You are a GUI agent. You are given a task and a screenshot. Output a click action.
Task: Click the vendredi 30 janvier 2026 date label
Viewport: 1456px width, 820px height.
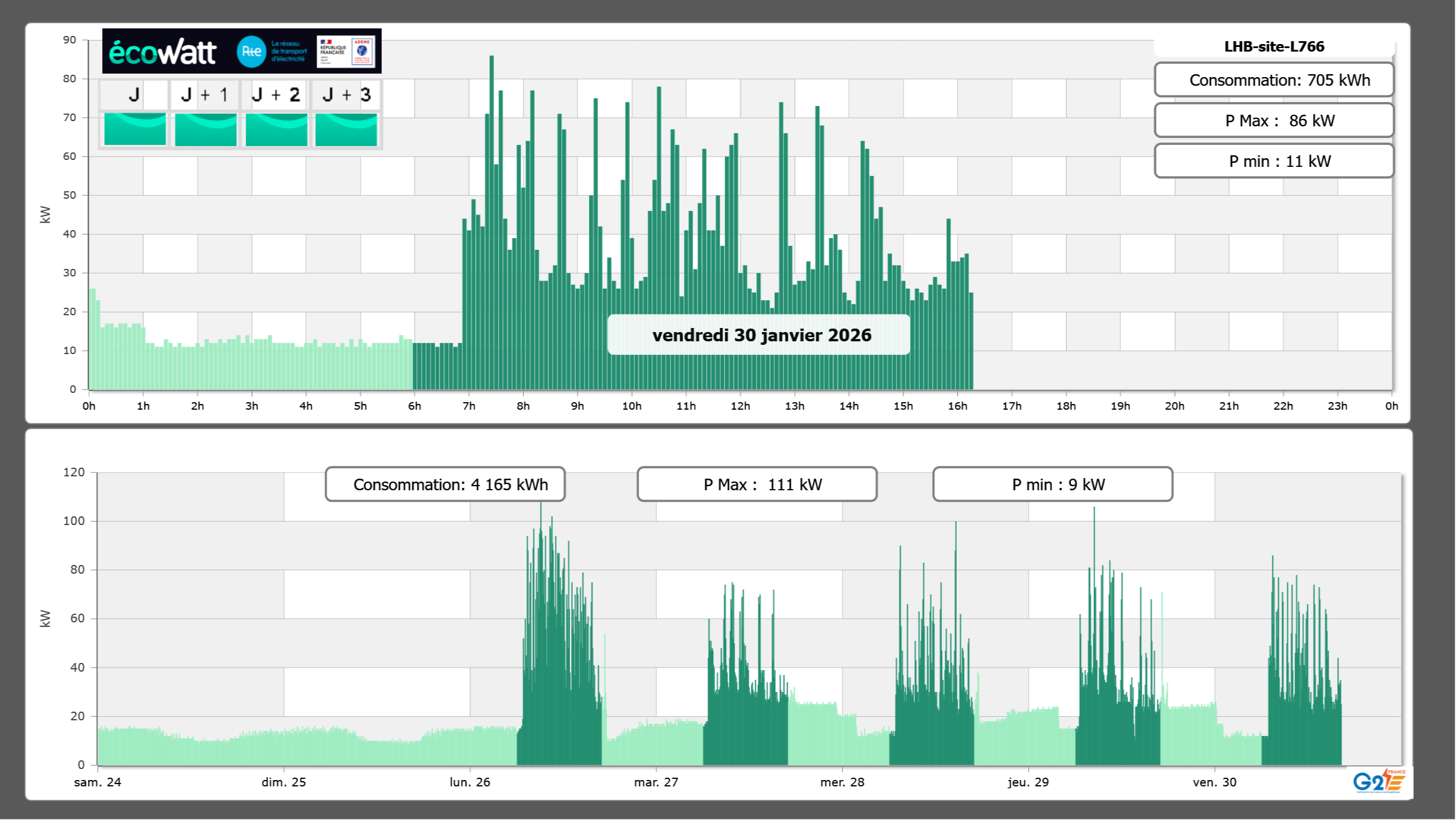pyautogui.click(x=761, y=335)
